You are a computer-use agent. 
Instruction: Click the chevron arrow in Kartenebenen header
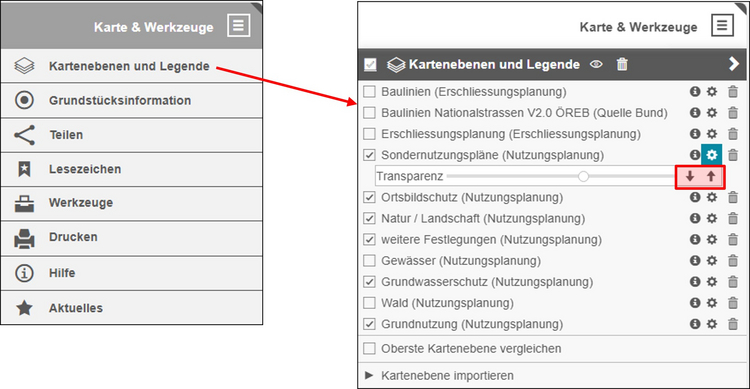coord(734,64)
